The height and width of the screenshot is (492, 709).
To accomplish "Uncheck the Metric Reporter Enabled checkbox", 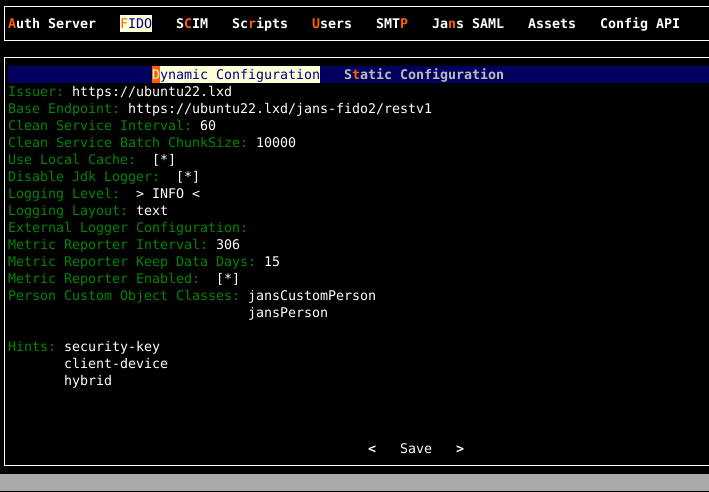I will coord(228,279).
